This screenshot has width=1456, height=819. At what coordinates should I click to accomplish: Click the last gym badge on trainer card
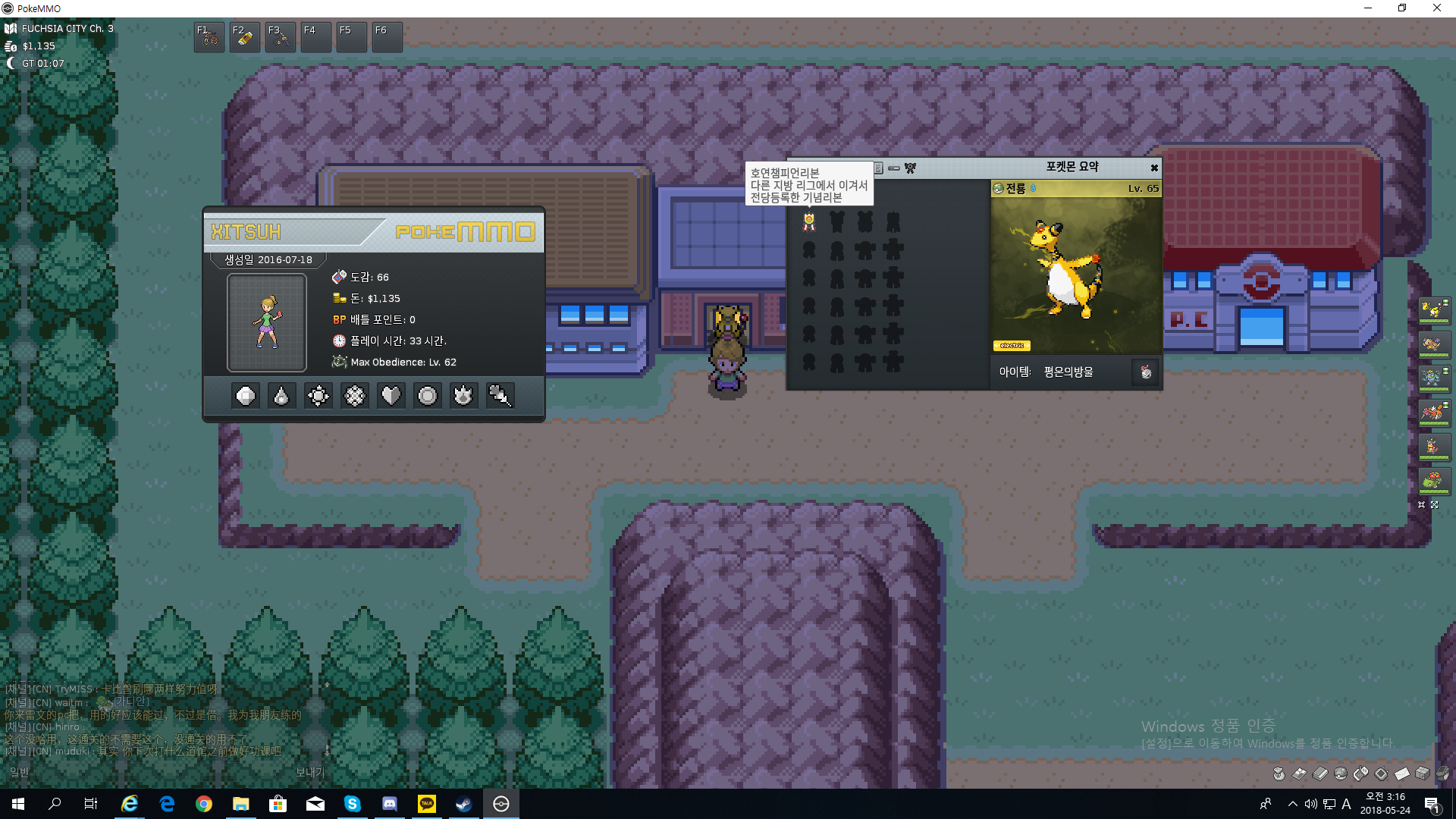500,396
